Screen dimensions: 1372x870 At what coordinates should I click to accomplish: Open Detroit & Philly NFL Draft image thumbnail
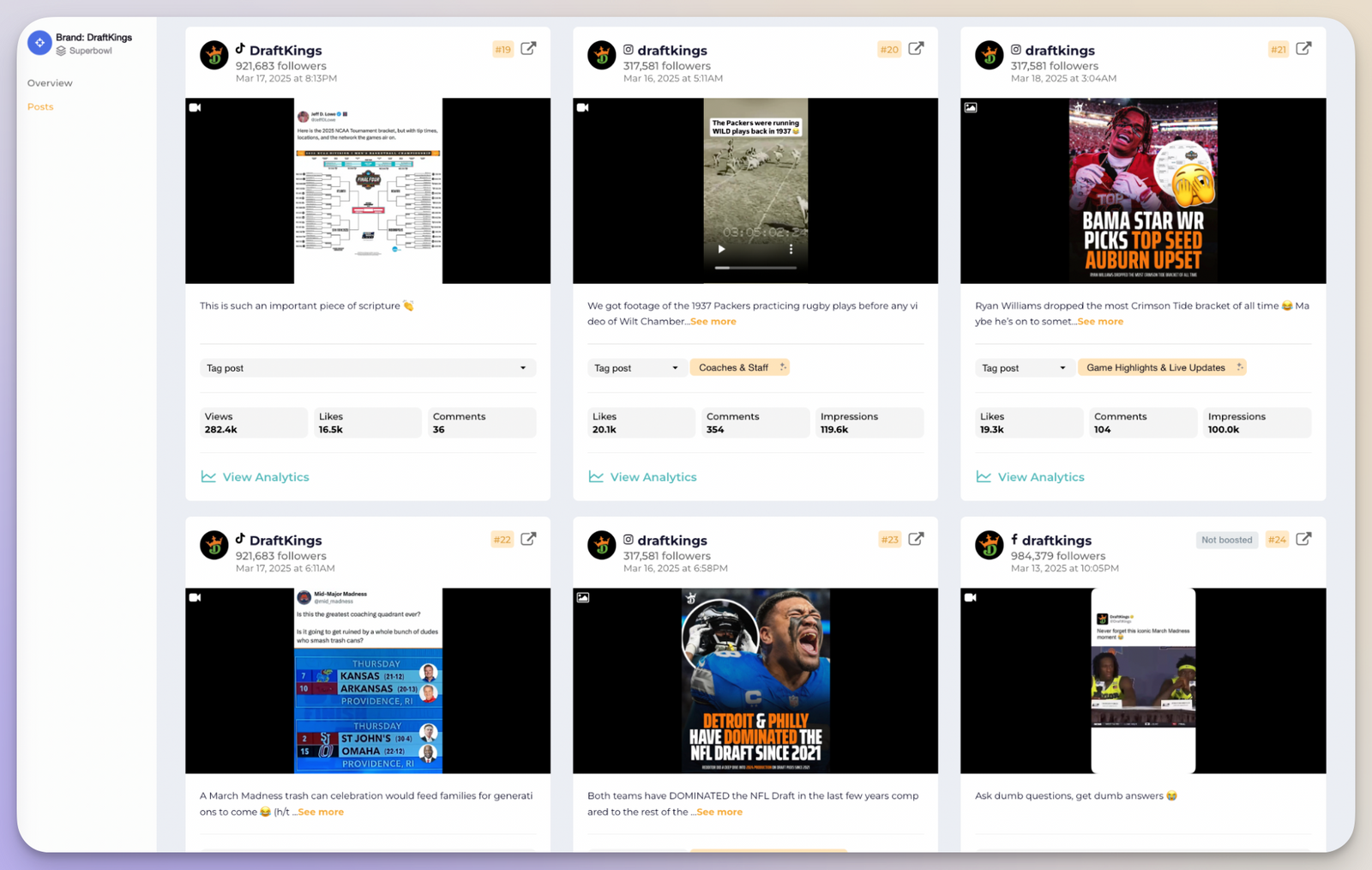click(x=755, y=680)
